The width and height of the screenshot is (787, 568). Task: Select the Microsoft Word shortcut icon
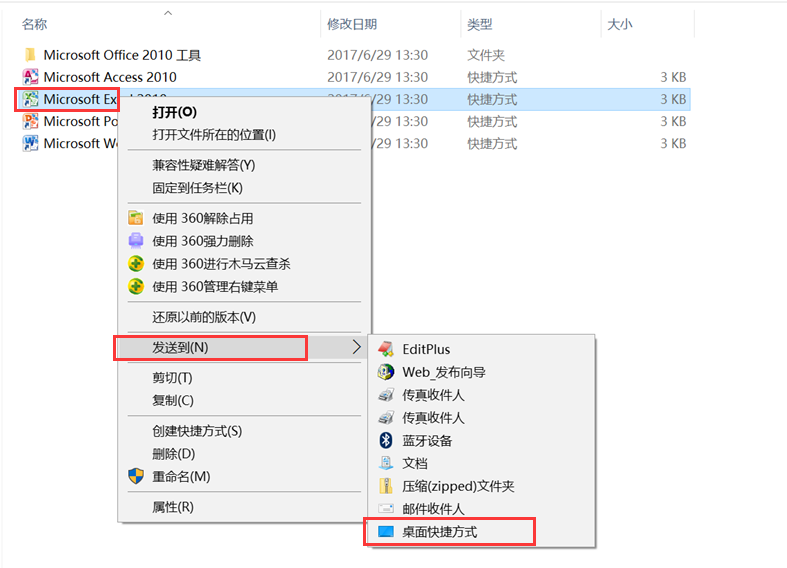point(30,143)
